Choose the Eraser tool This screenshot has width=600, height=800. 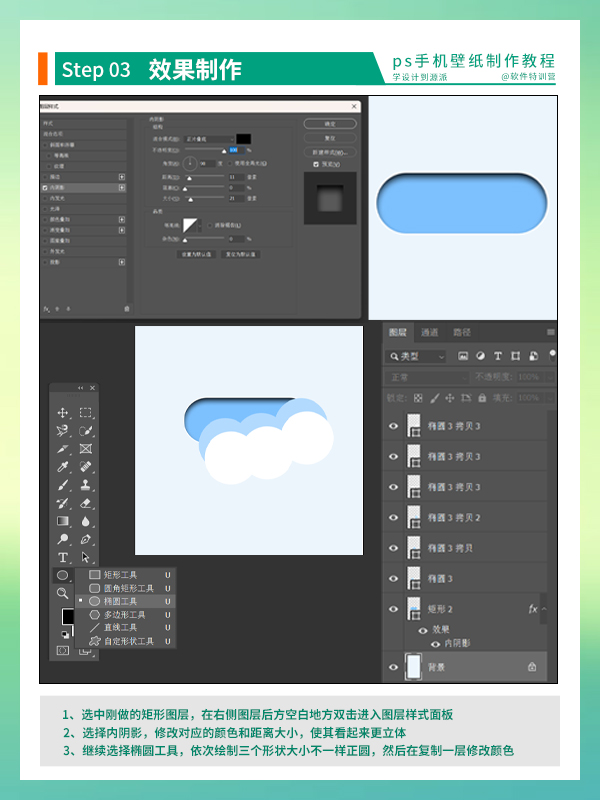coord(86,503)
